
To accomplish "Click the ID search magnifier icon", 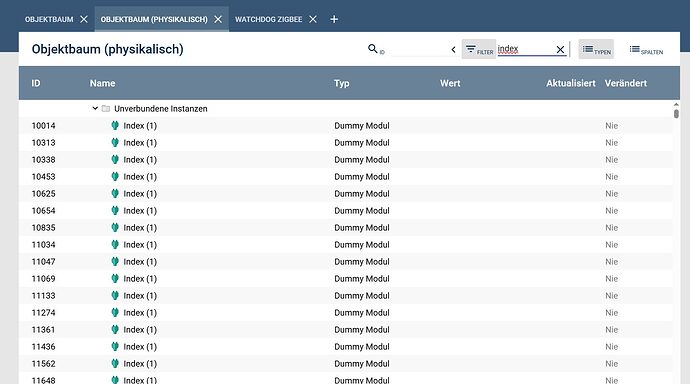I will [x=373, y=49].
